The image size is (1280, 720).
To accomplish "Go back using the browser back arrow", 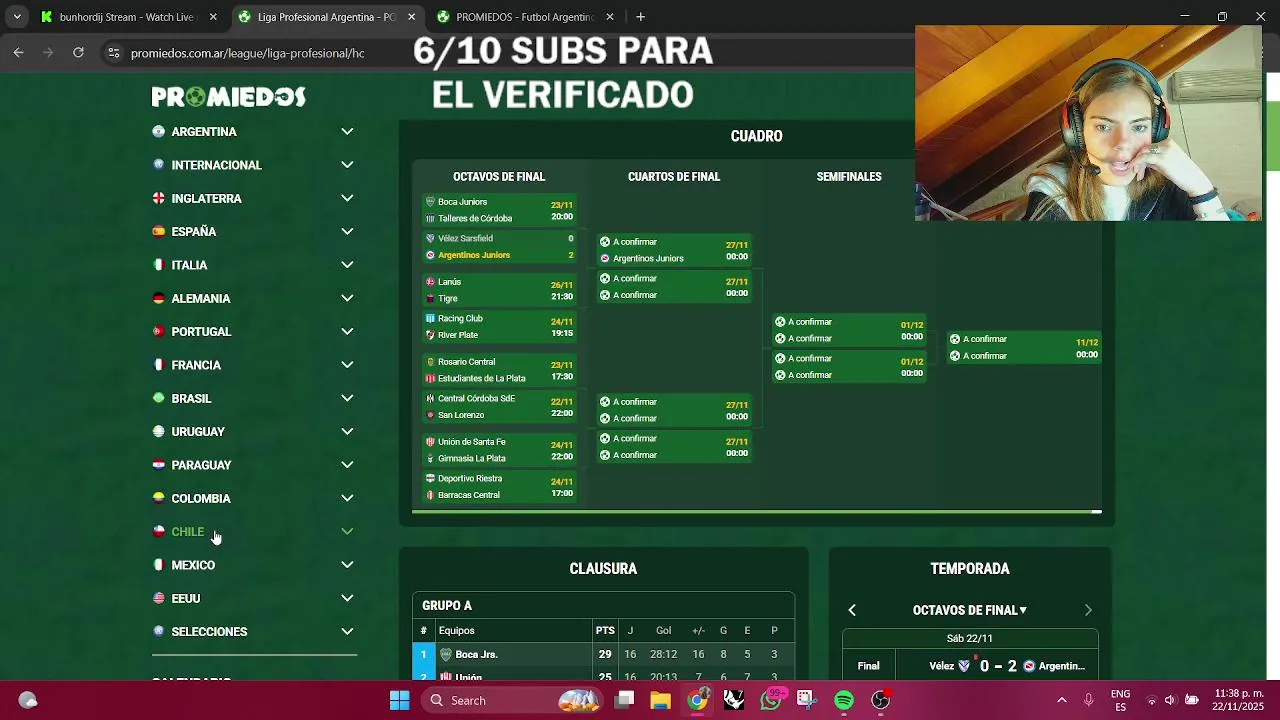I will [x=18, y=53].
